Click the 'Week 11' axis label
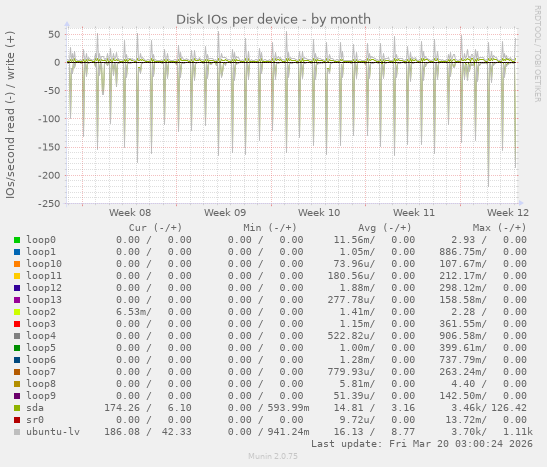 point(414,212)
